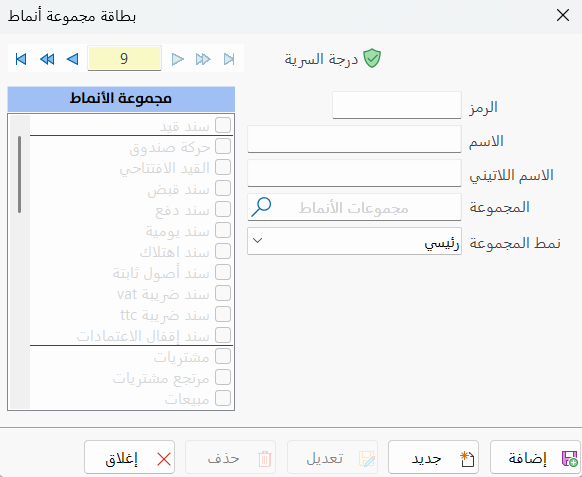This screenshot has height=477, width=582.
Task: Click the مجموعة الأنماط list header
Action: [x=121, y=99]
